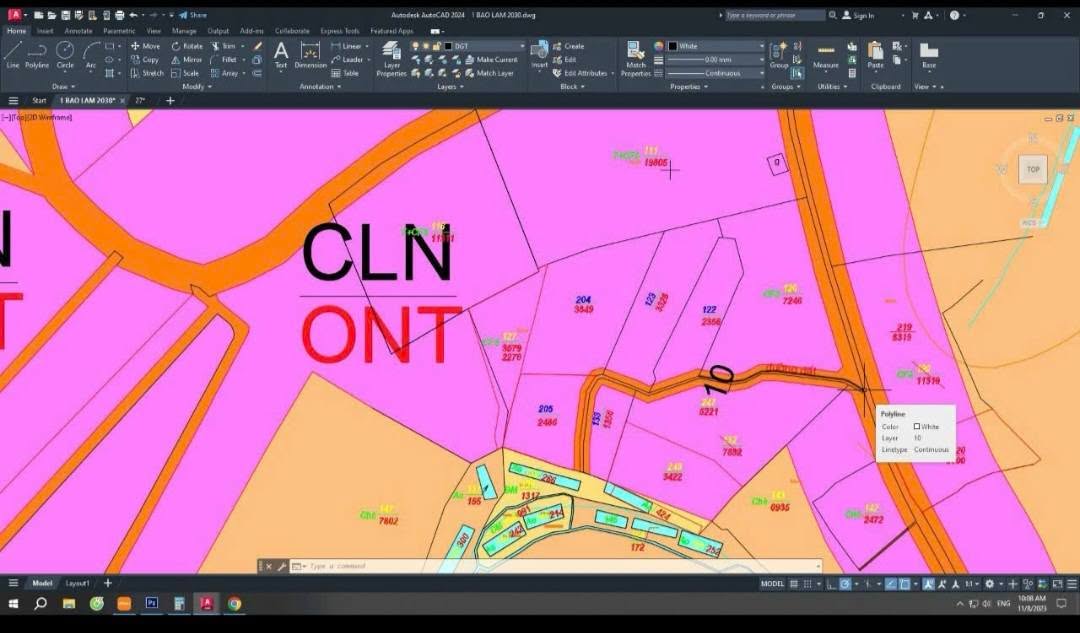The image size is (1080, 633).
Task: Open the Annotate ribbon tab
Action: point(78,31)
